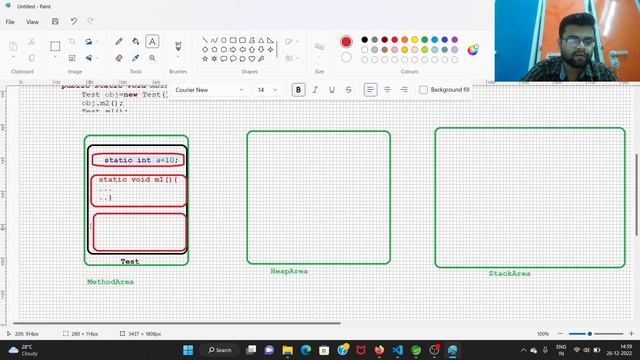Toggle Underline formatting
This screenshot has width=640, height=360.
[332, 90]
